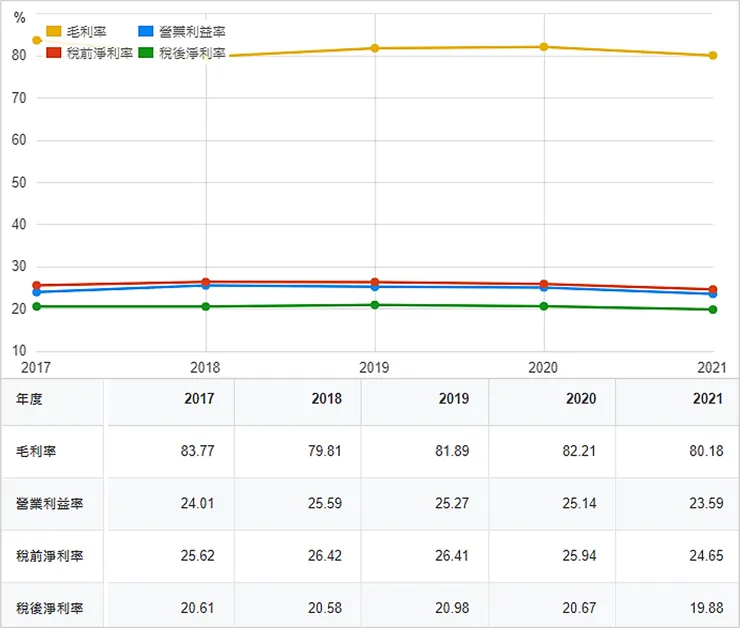Image resolution: width=740 pixels, height=628 pixels.
Task: Click the yellow 2021 毛利率 data point
Action: (713, 55)
